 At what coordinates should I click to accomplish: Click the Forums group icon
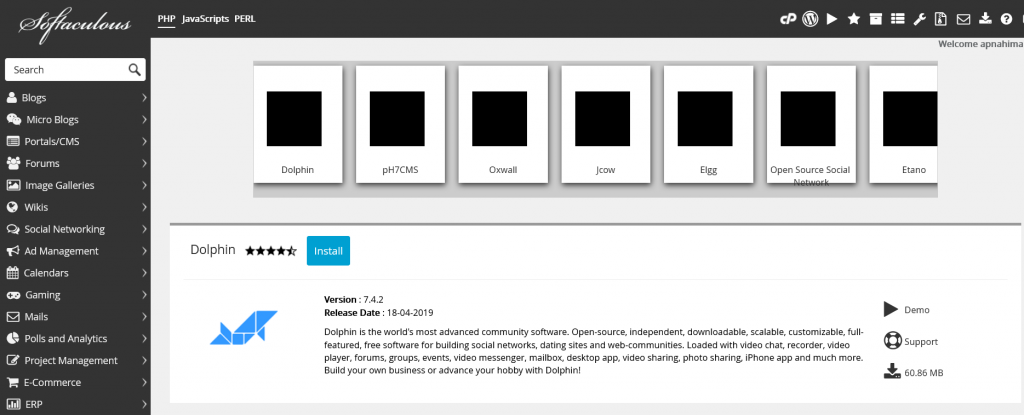(x=13, y=163)
